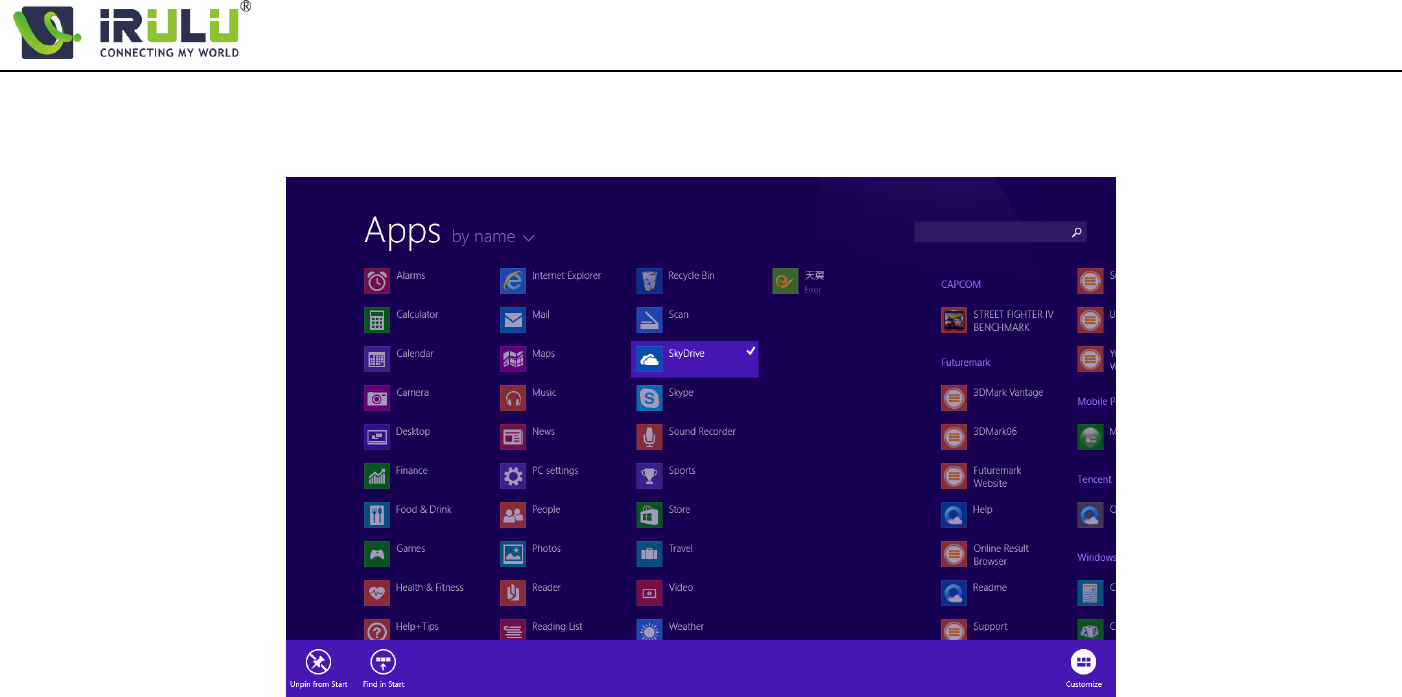The image size is (1402, 697).
Task: Click the Customize button
Action: tap(1083, 668)
